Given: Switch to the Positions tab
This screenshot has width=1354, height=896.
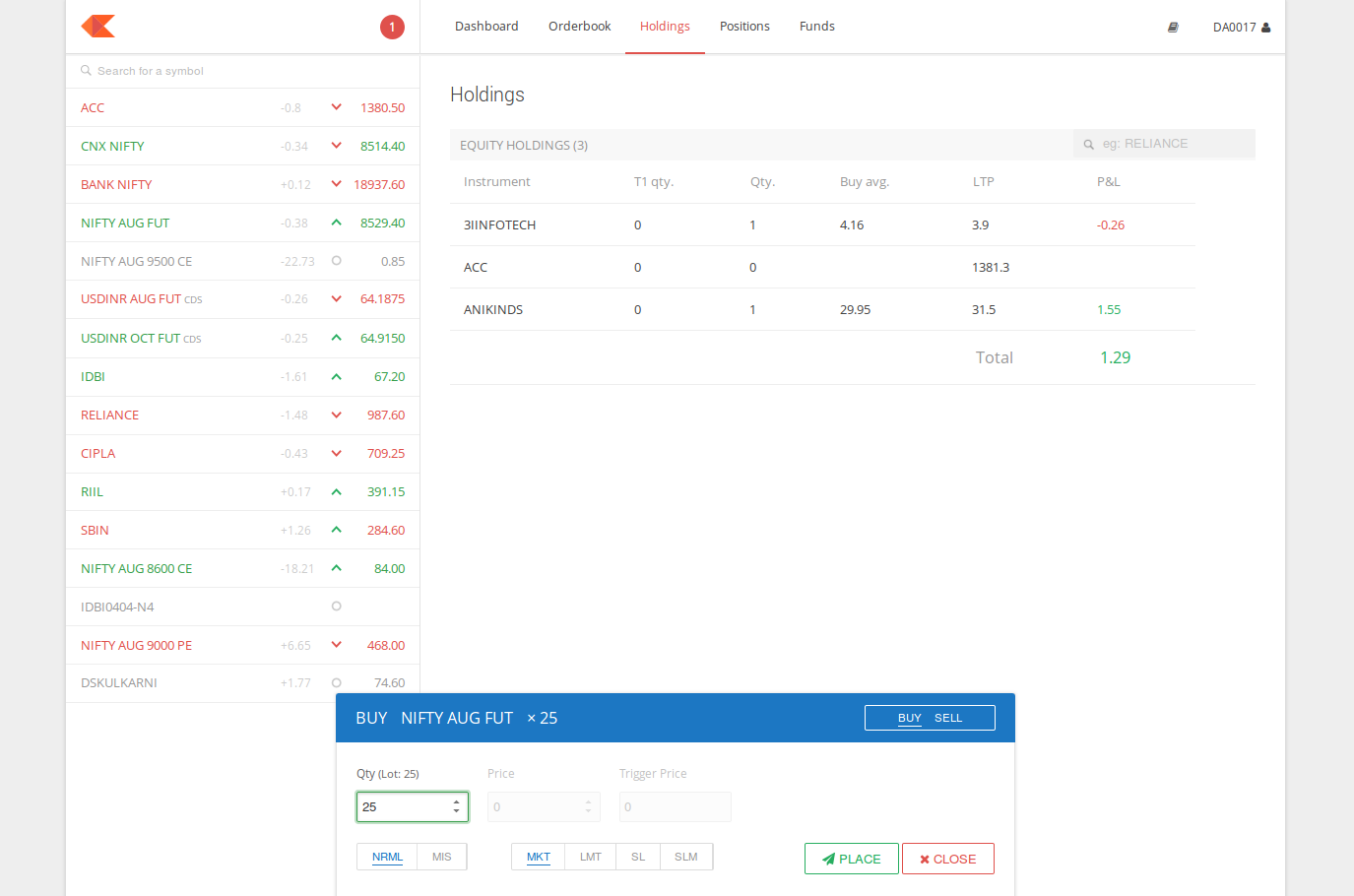Looking at the screenshot, I should tap(744, 26).
